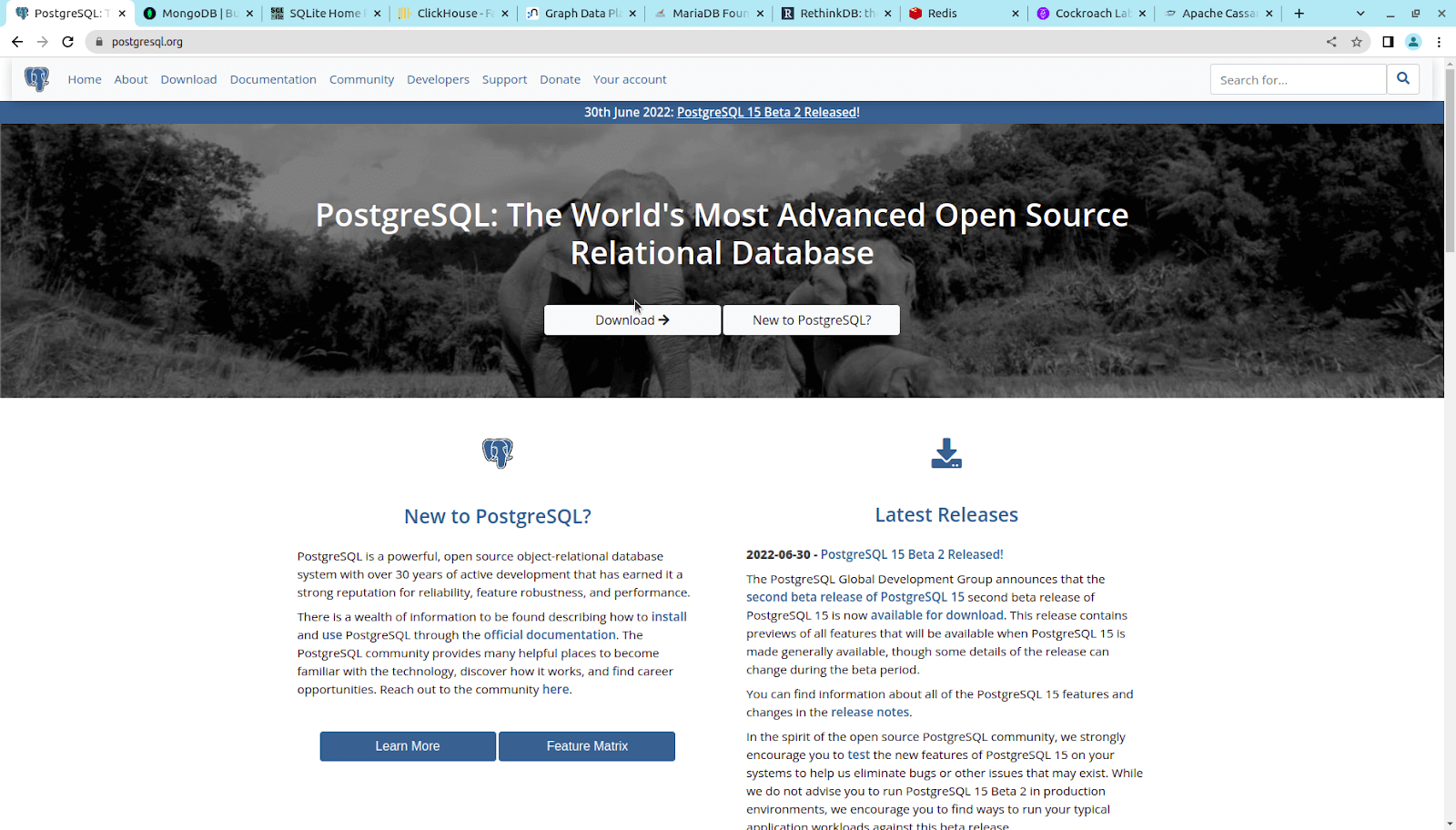1456x830 pixels.
Task: Click the Feature Matrix button
Action: coord(587,746)
